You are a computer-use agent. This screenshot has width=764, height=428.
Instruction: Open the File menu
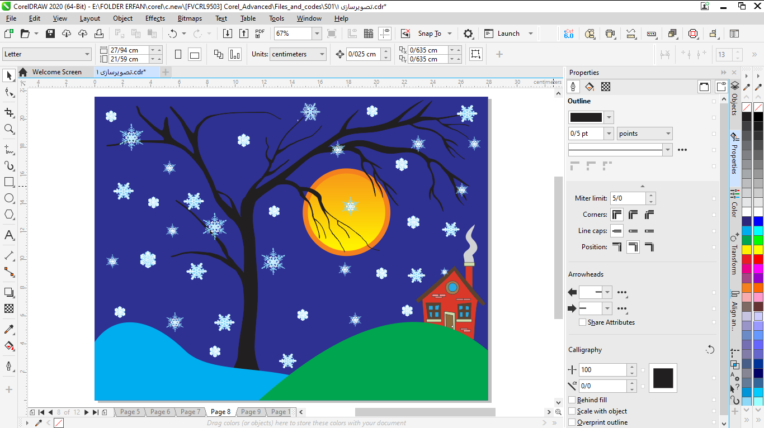11,19
